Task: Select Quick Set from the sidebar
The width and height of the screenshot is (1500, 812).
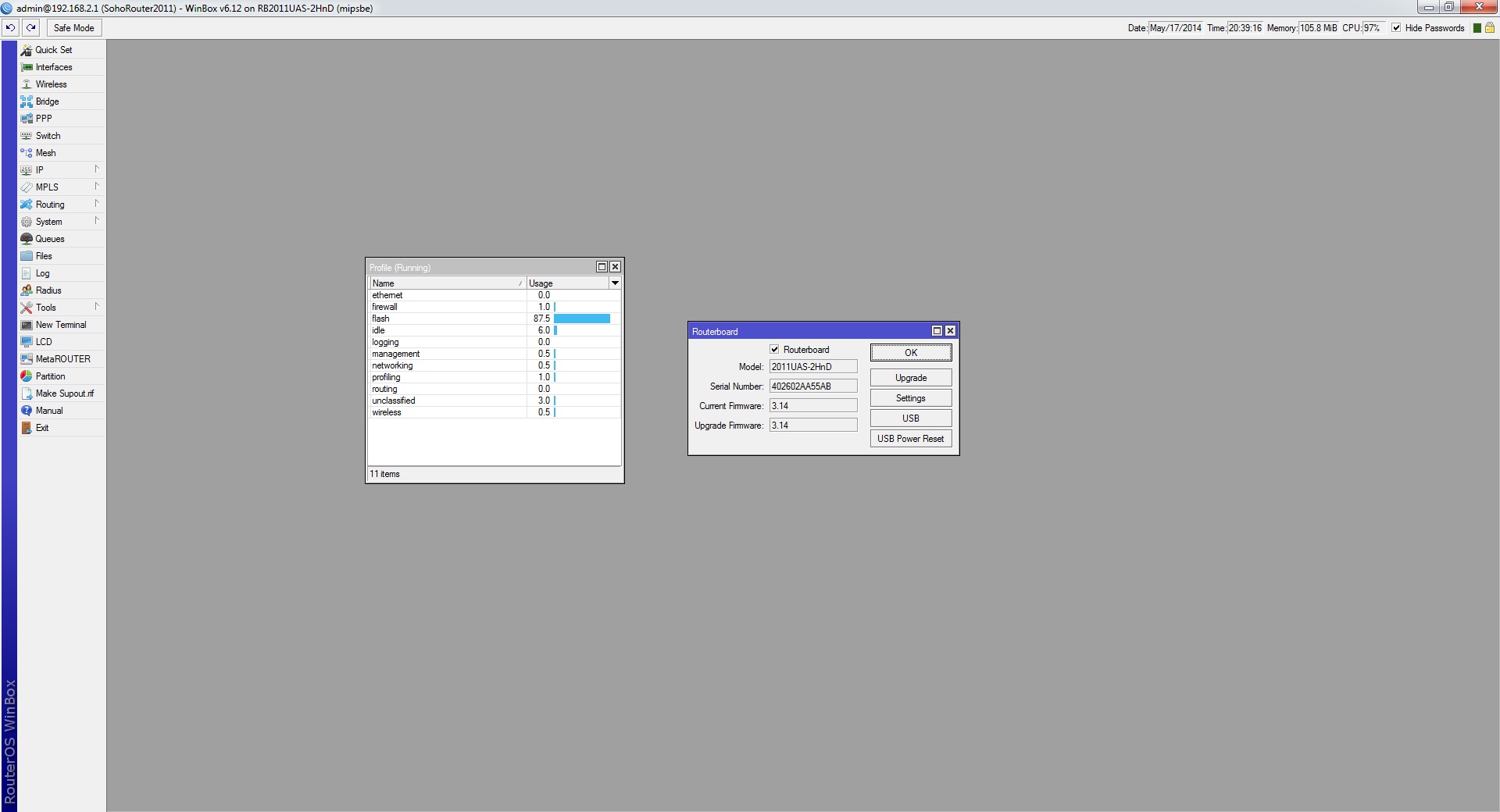Action: [53, 49]
